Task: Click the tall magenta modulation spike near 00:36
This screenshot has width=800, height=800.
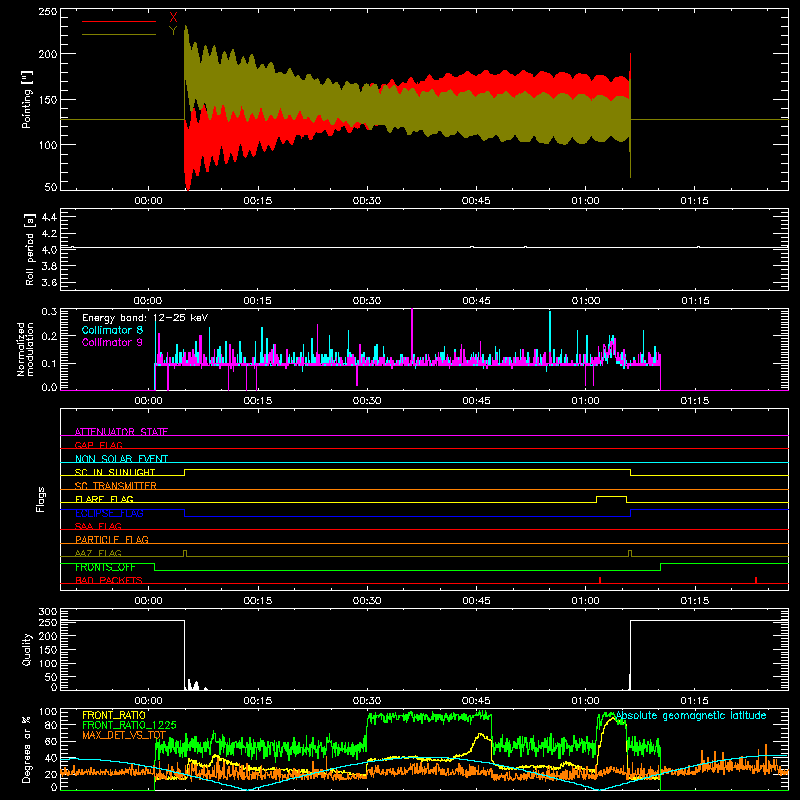Action: [x=412, y=334]
